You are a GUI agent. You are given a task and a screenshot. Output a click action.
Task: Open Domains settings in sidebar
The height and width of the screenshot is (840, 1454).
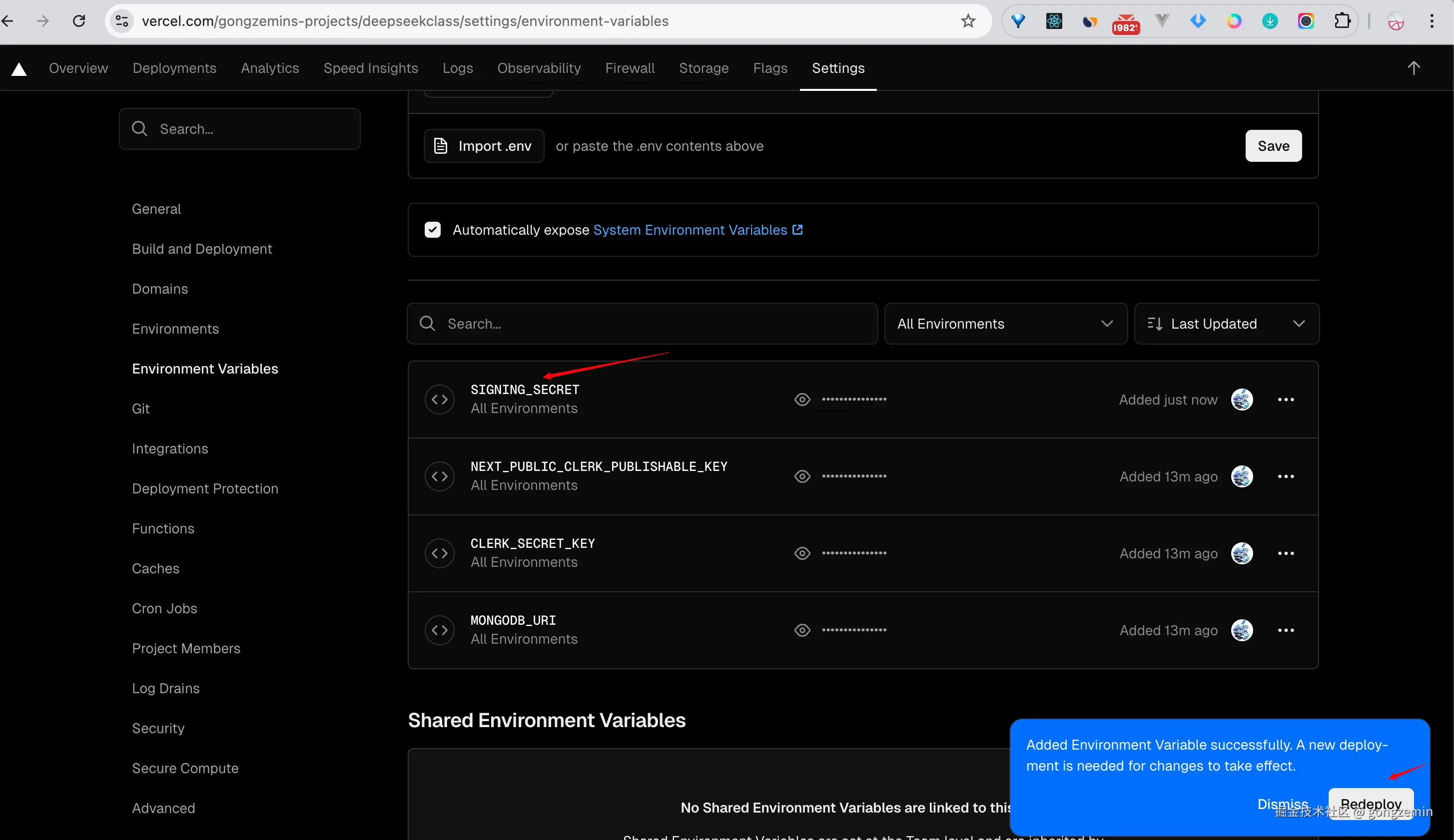point(160,289)
